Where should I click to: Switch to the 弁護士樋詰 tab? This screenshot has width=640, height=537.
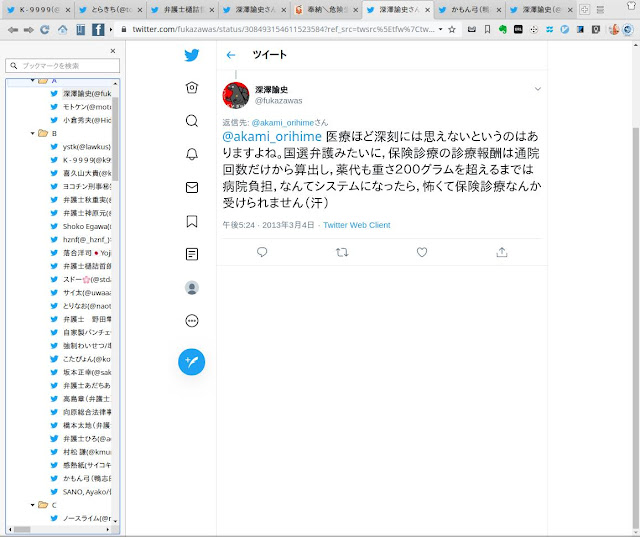(182, 10)
